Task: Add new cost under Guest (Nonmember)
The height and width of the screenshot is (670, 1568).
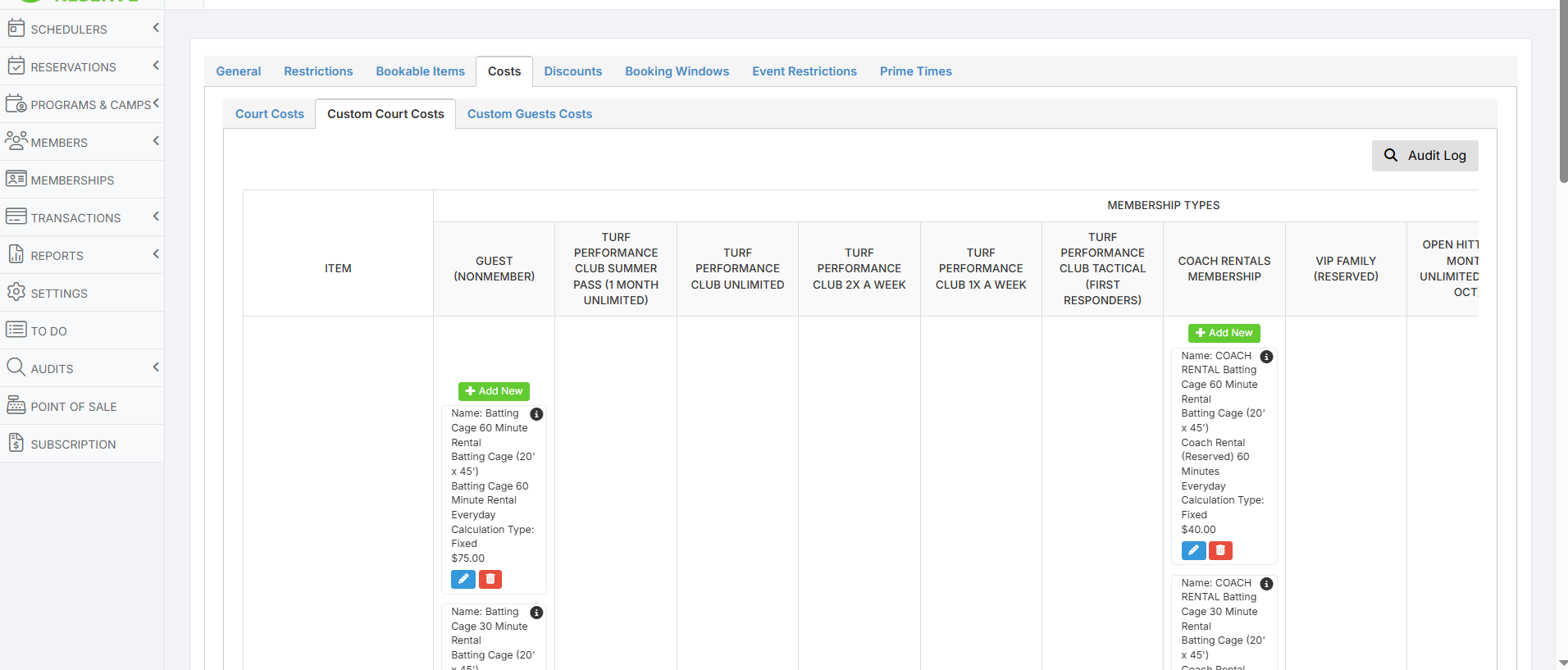Action: pyautogui.click(x=494, y=391)
